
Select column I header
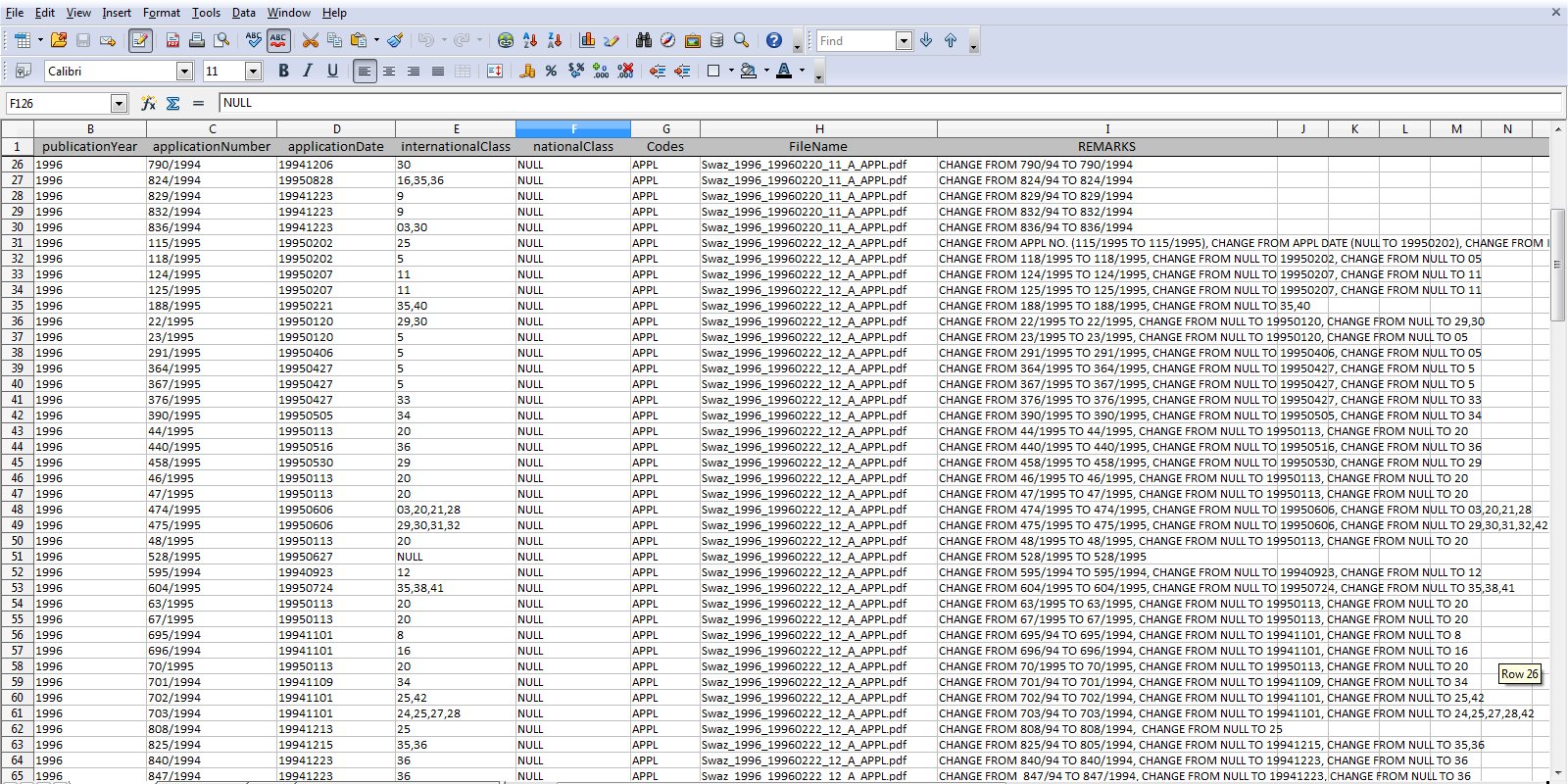[x=1107, y=128]
